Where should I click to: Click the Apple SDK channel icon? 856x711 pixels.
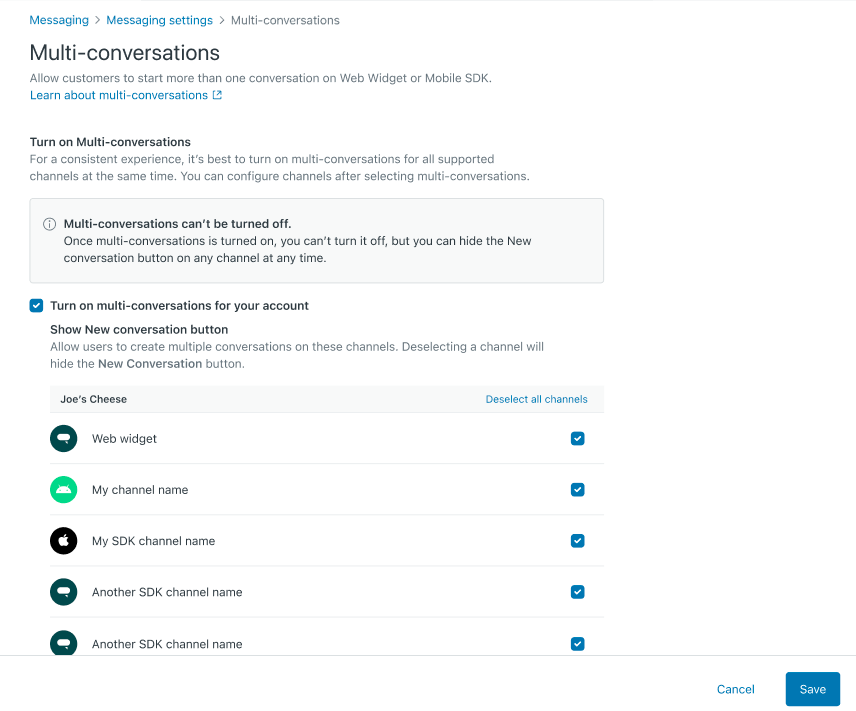63,541
